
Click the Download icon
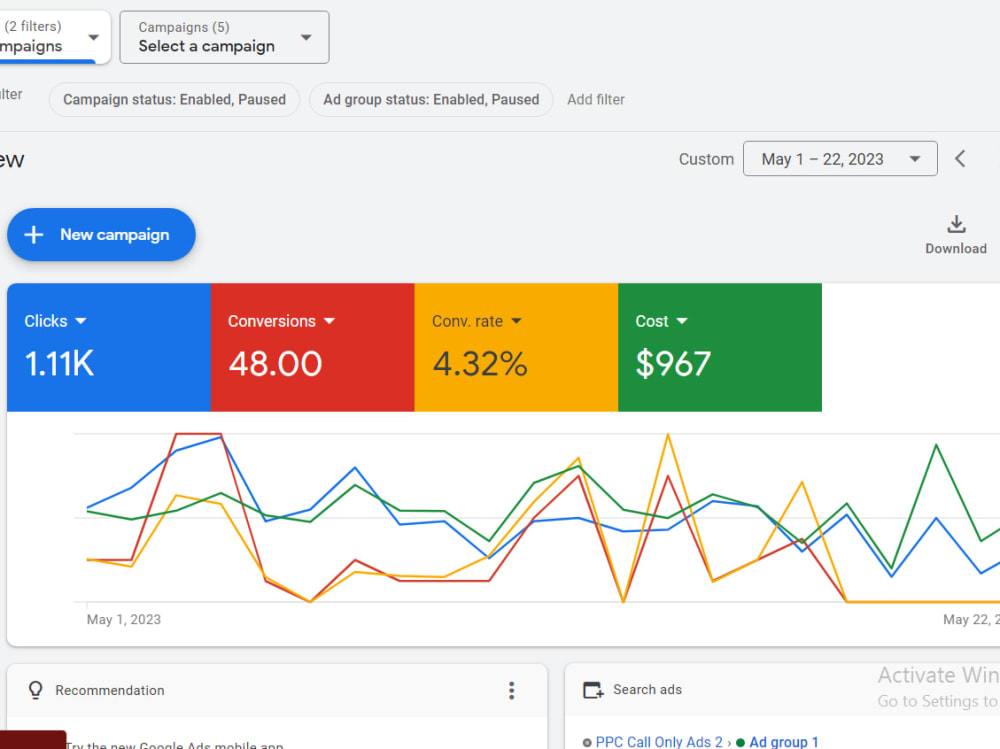(955, 224)
